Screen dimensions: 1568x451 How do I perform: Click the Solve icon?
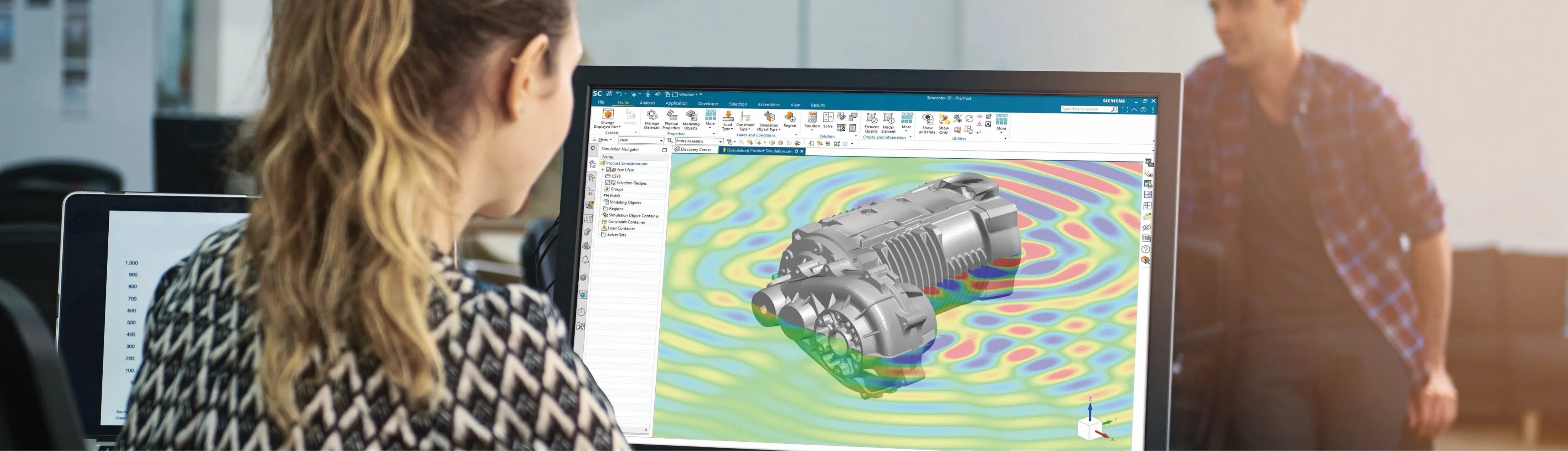828,117
